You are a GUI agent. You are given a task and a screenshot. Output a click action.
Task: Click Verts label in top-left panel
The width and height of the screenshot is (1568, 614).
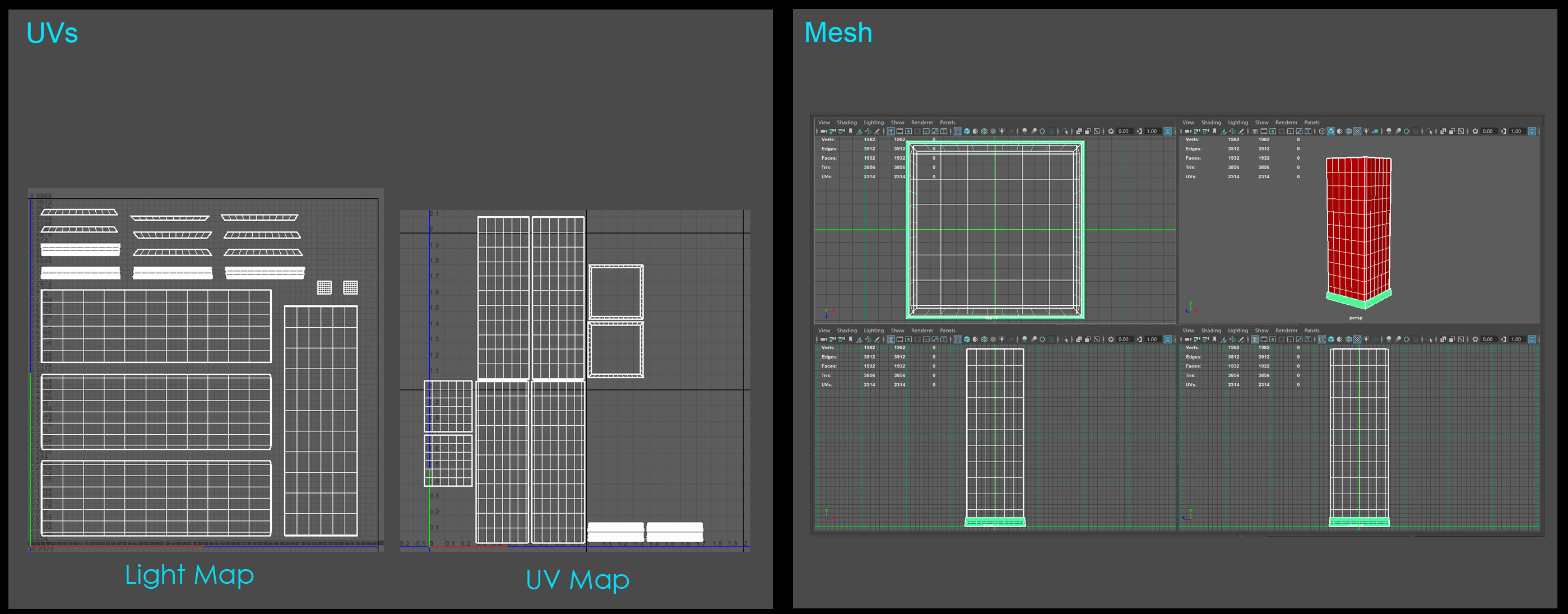pyautogui.click(x=828, y=139)
